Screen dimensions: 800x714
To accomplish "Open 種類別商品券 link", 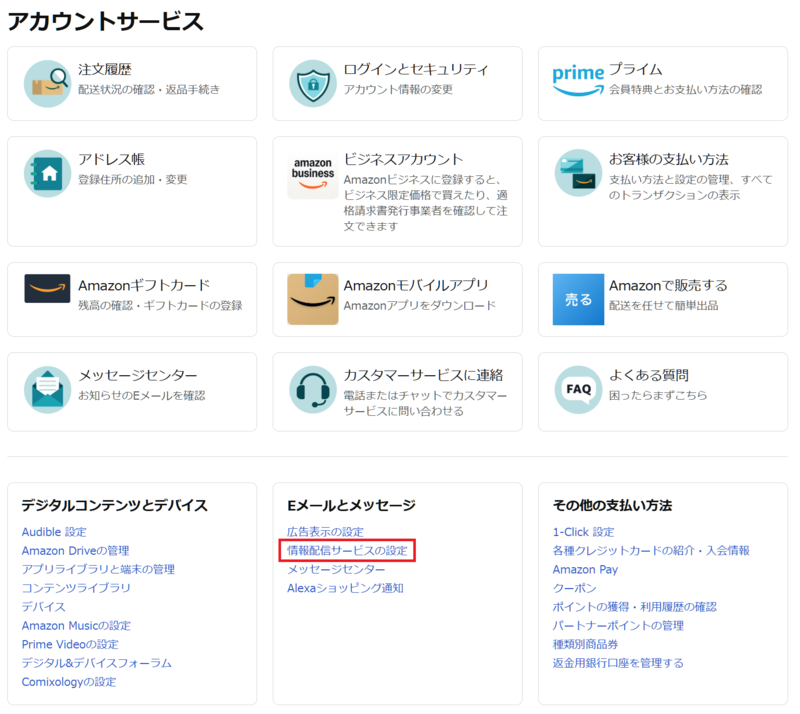I will click(x=585, y=644).
